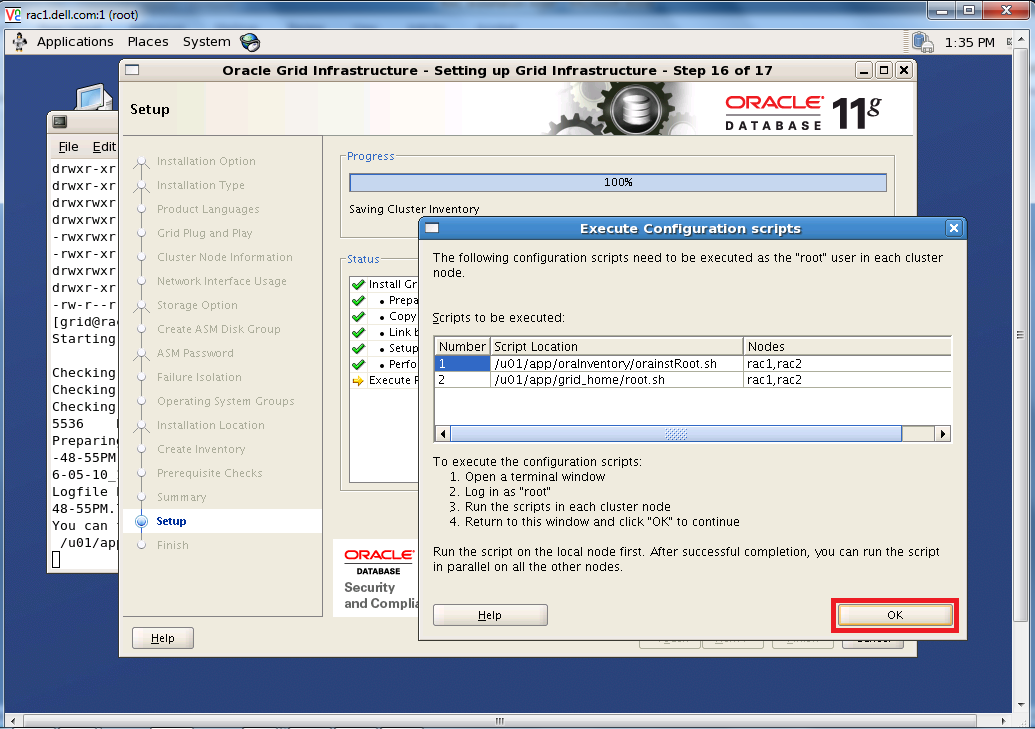The width and height of the screenshot is (1035, 729).
Task: Click right arrow of scripts table scrollbar
Action: [x=943, y=434]
